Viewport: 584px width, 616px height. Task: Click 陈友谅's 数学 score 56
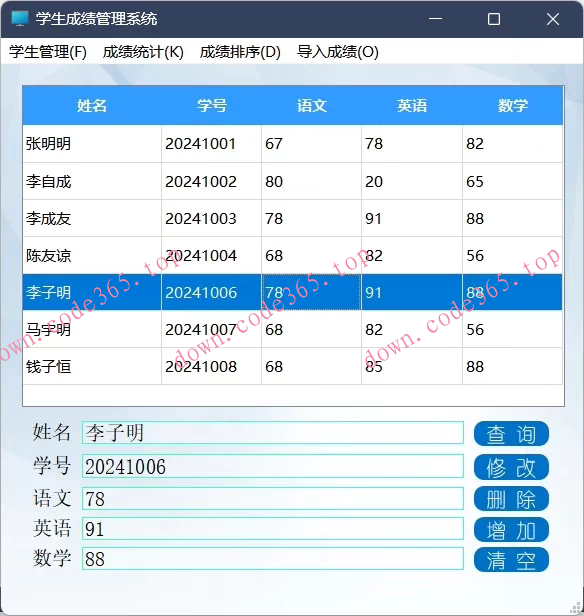coord(513,256)
